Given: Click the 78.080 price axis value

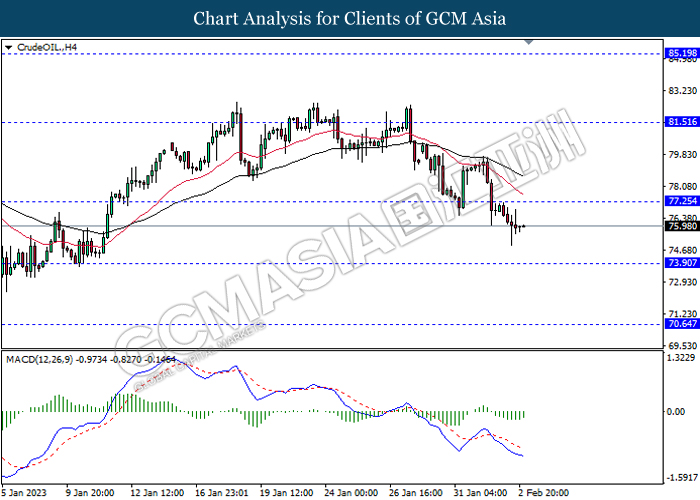Looking at the screenshot, I should [x=682, y=186].
